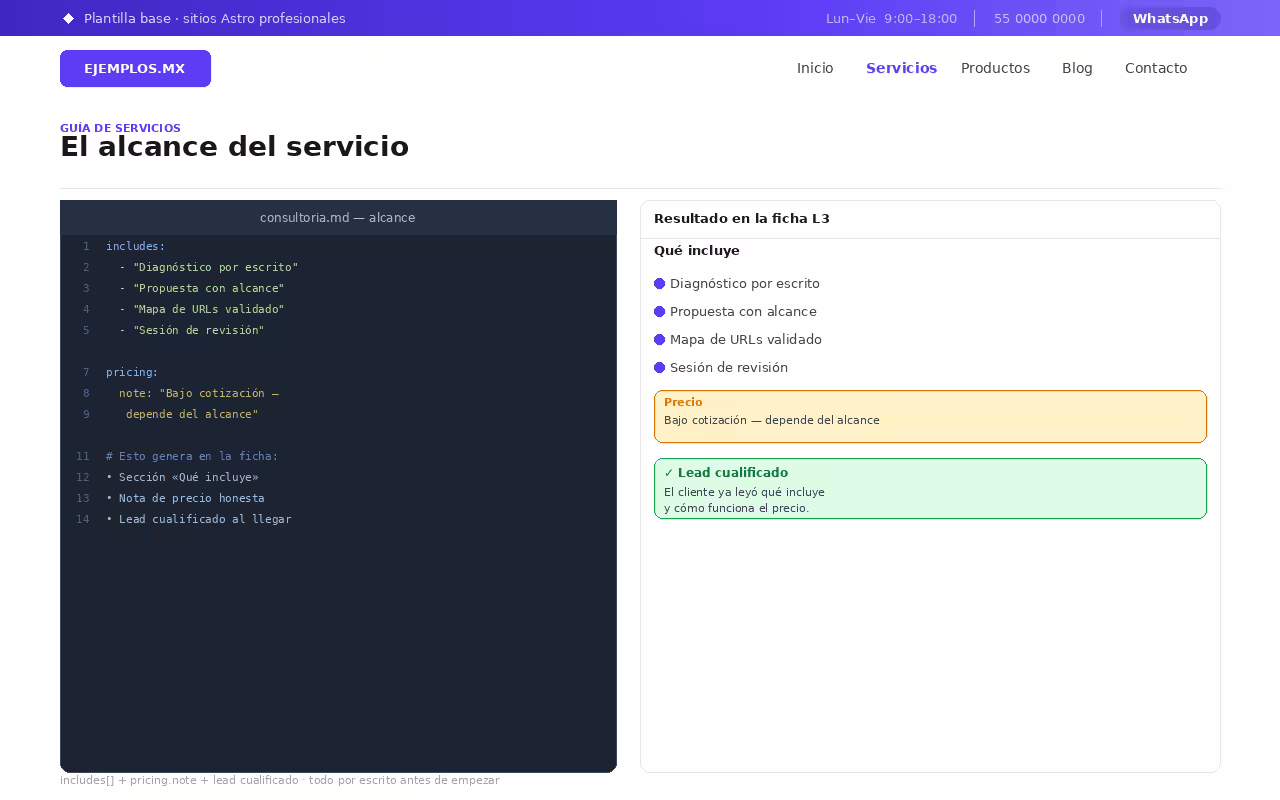This screenshot has width=1280, height=800.
Task: Click phone number 55 0000 0000
Action: pyautogui.click(x=1039, y=18)
